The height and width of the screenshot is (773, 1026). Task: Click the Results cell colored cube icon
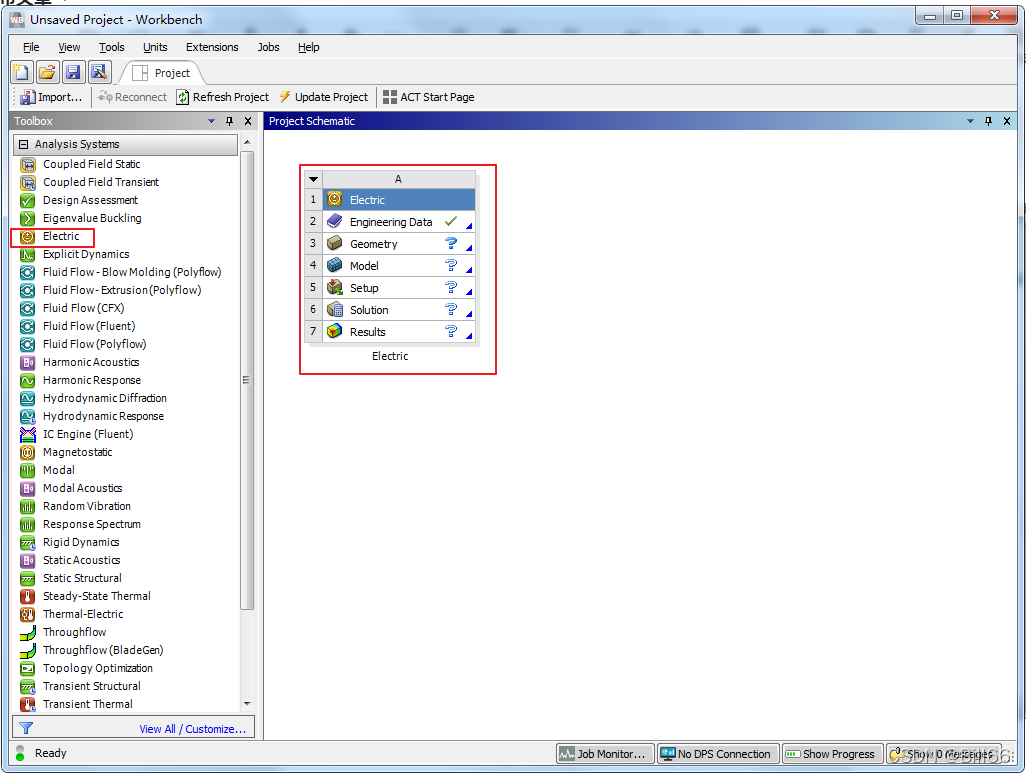click(334, 331)
